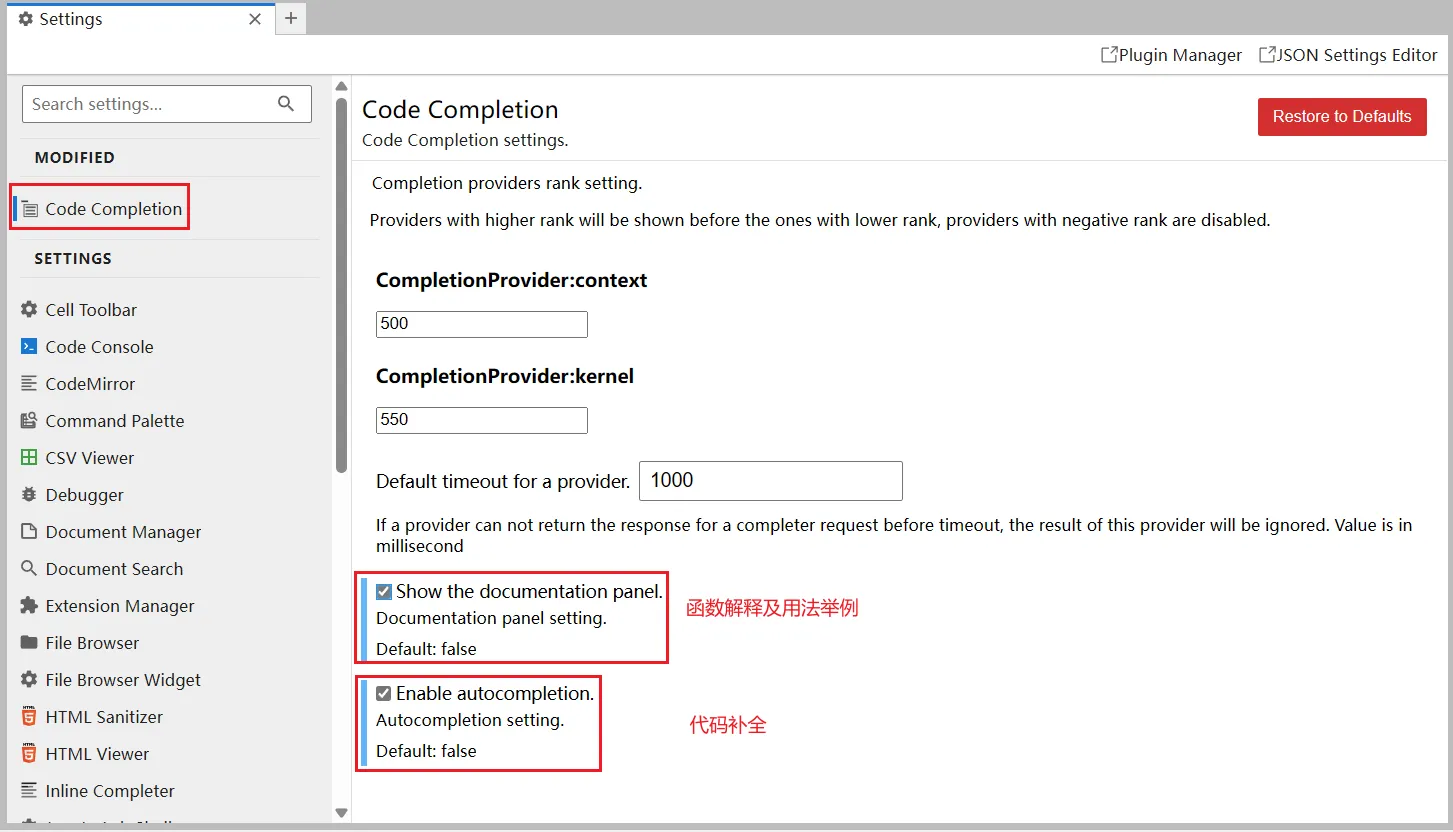Restore Code Completion settings to defaults
The image size is (1453, 832).
tap(1342, 117)
